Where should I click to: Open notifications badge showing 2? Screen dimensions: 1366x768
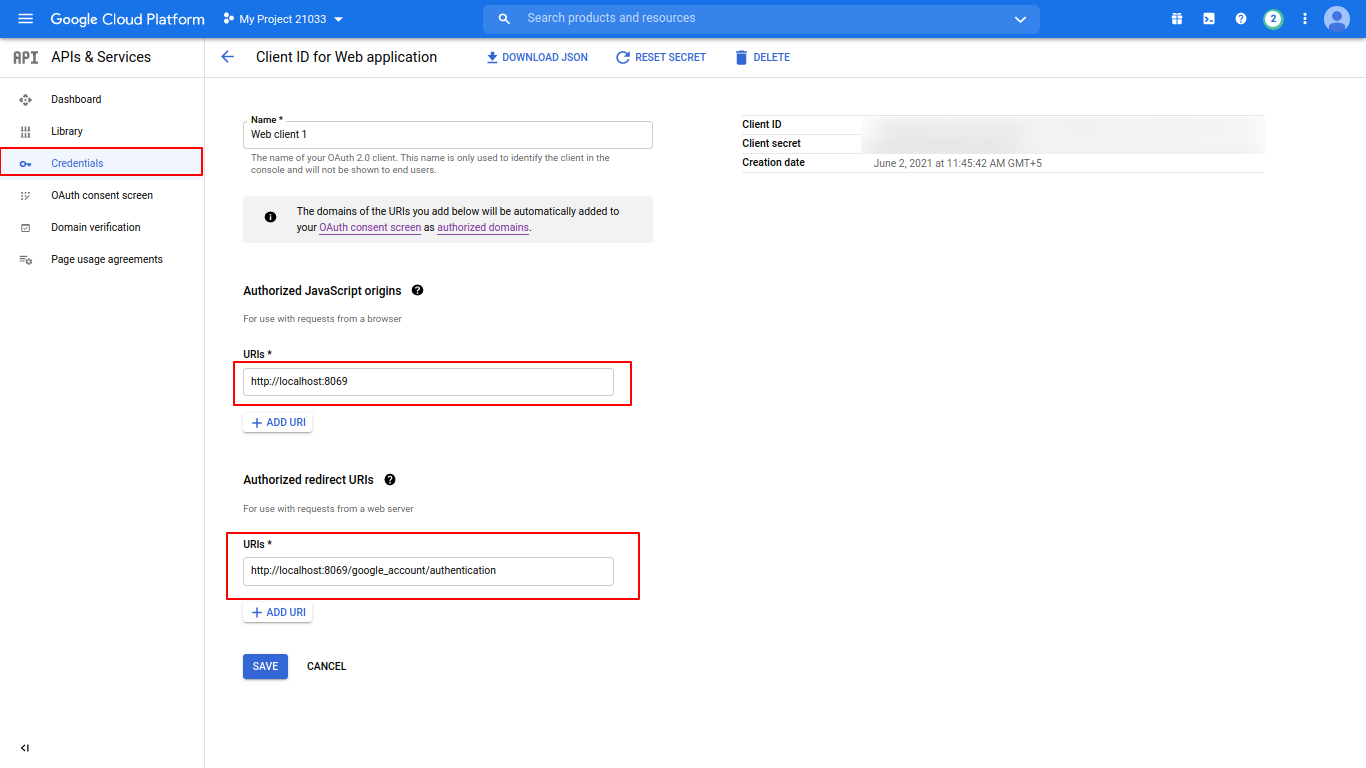tap(1273, 19)
